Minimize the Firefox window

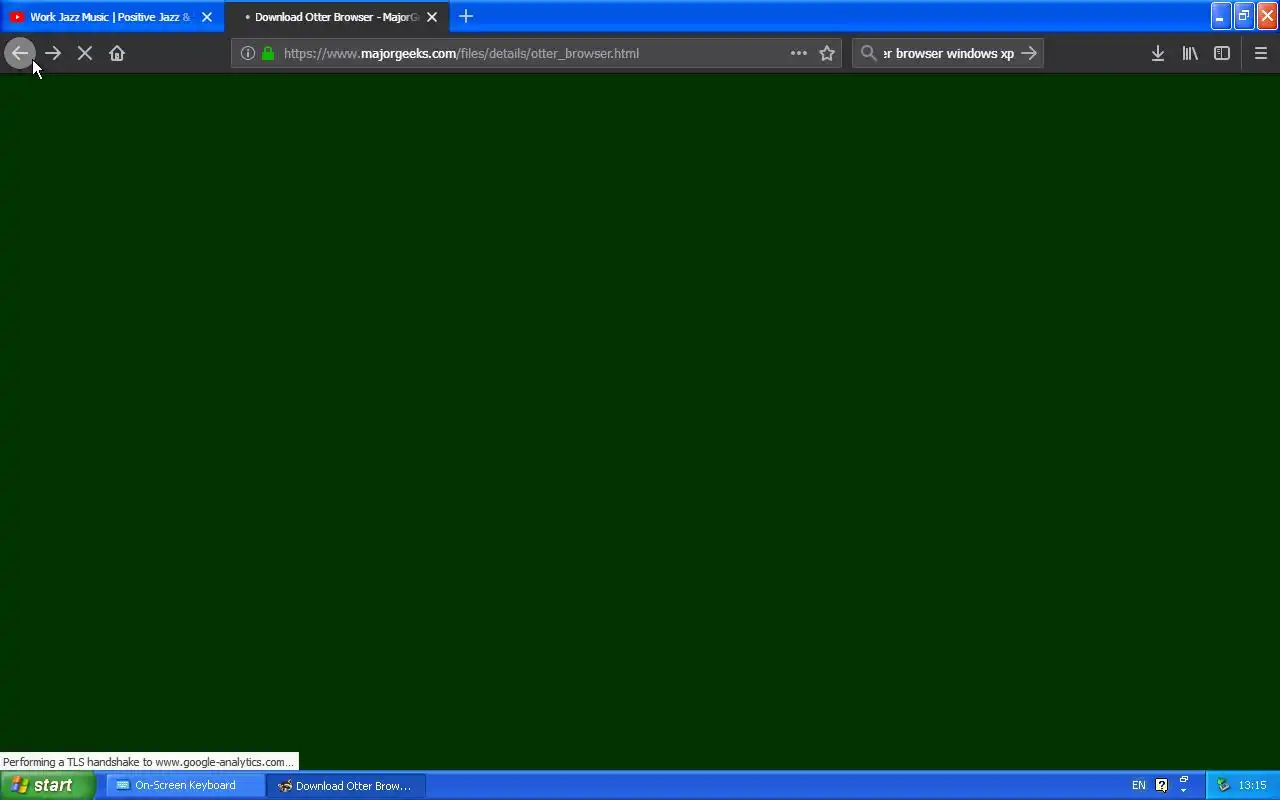point(1220,16)
